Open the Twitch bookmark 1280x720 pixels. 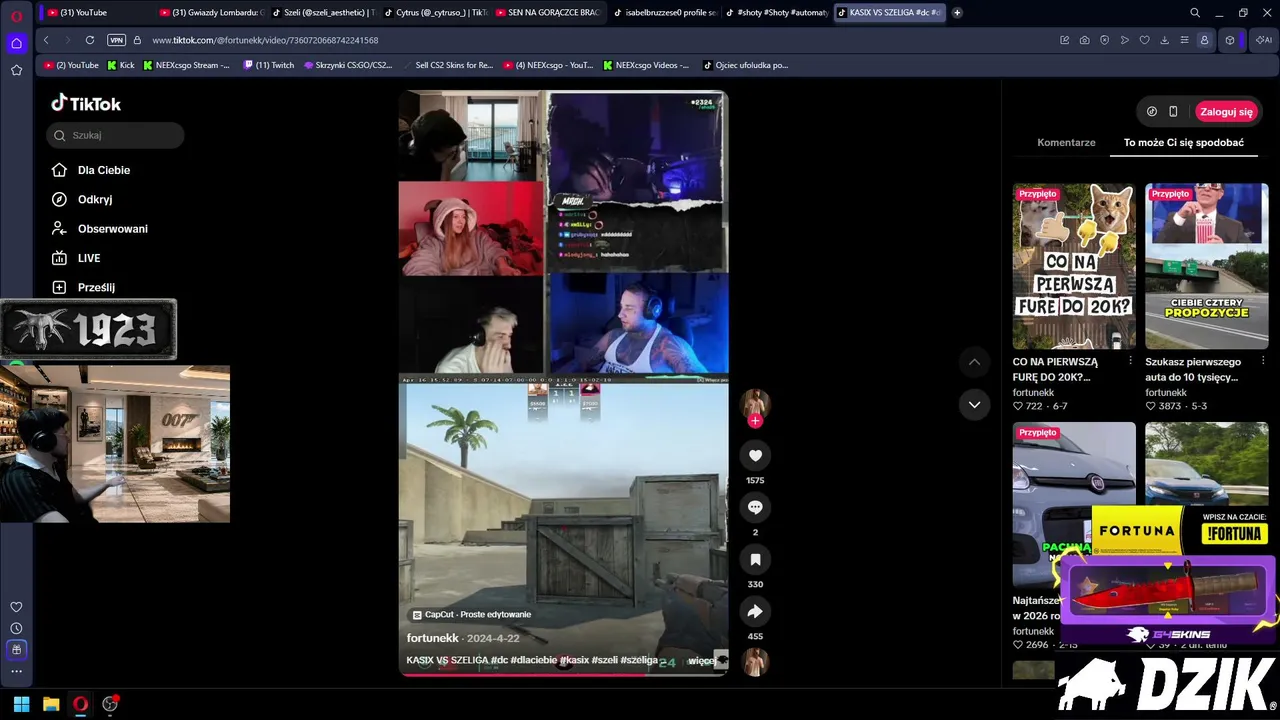coord(269,65)
